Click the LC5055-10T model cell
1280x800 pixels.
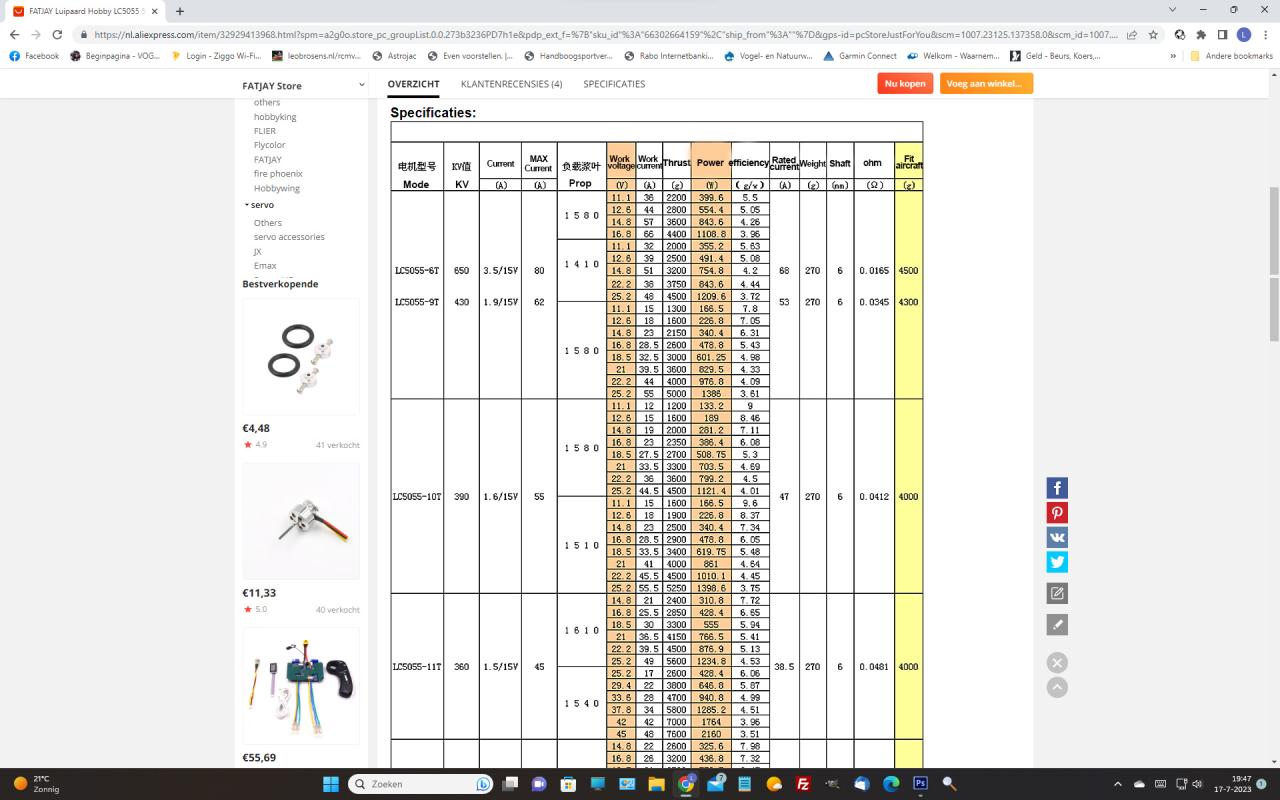(417, 496)
